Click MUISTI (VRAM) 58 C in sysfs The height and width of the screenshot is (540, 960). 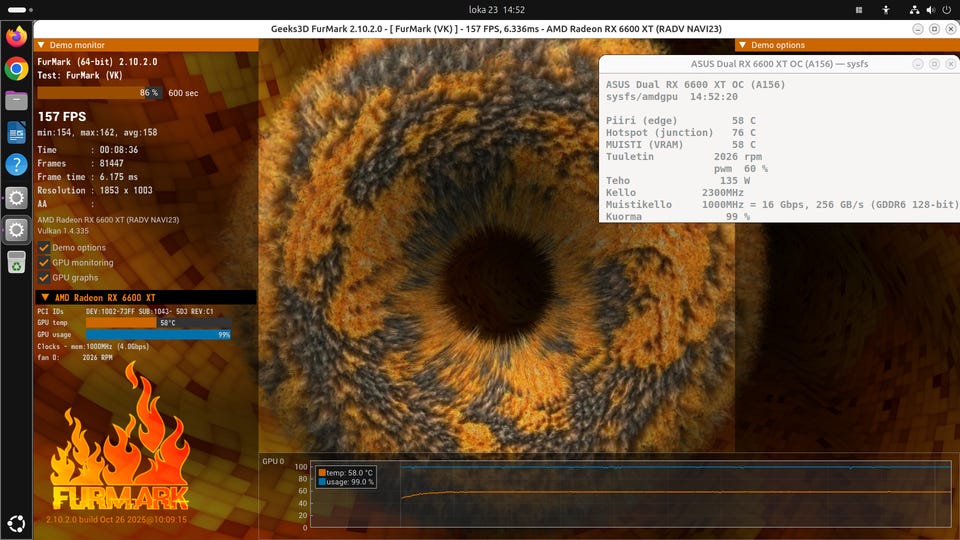click(681, 144)
